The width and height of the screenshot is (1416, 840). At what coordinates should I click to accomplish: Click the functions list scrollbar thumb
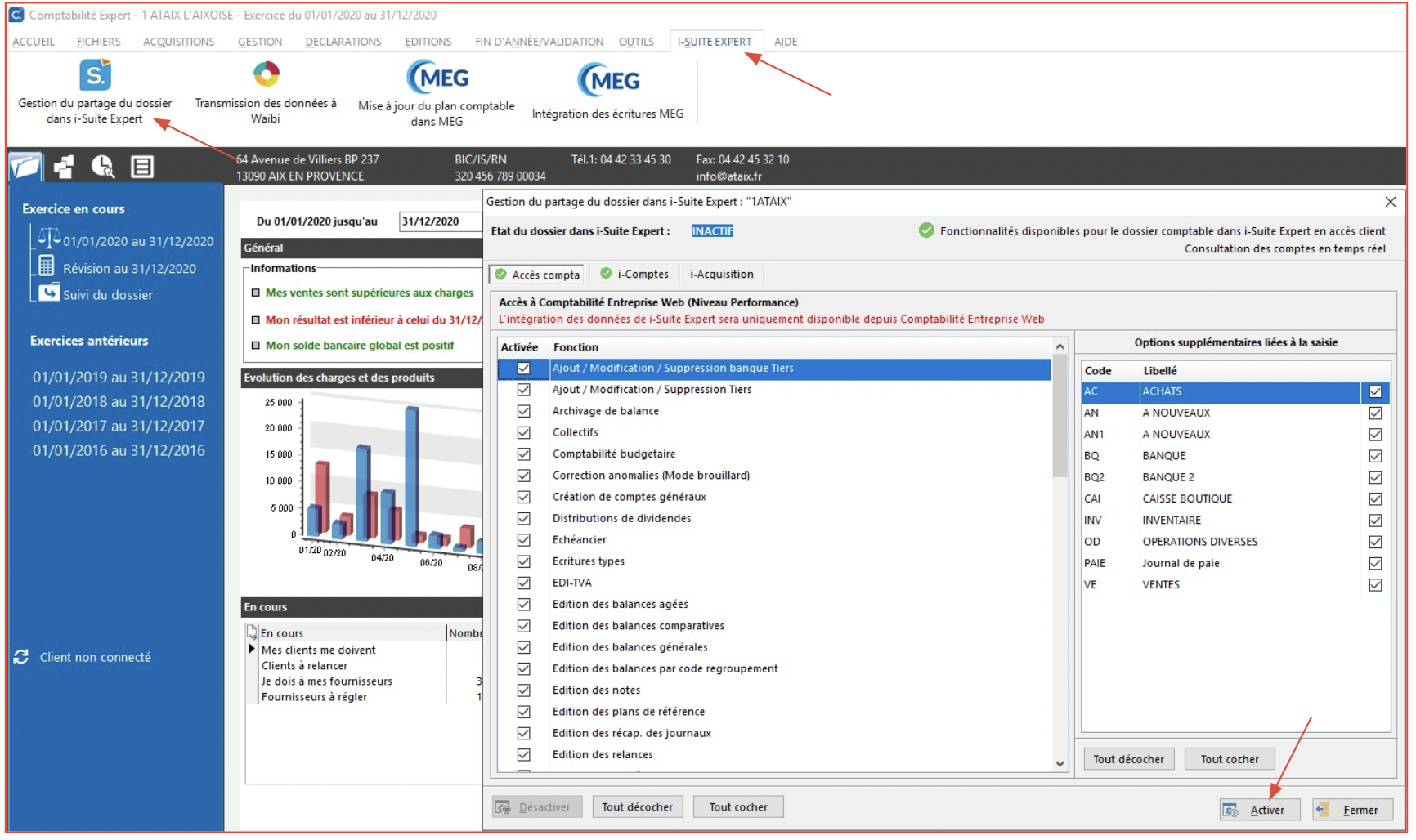(1060, 417)
